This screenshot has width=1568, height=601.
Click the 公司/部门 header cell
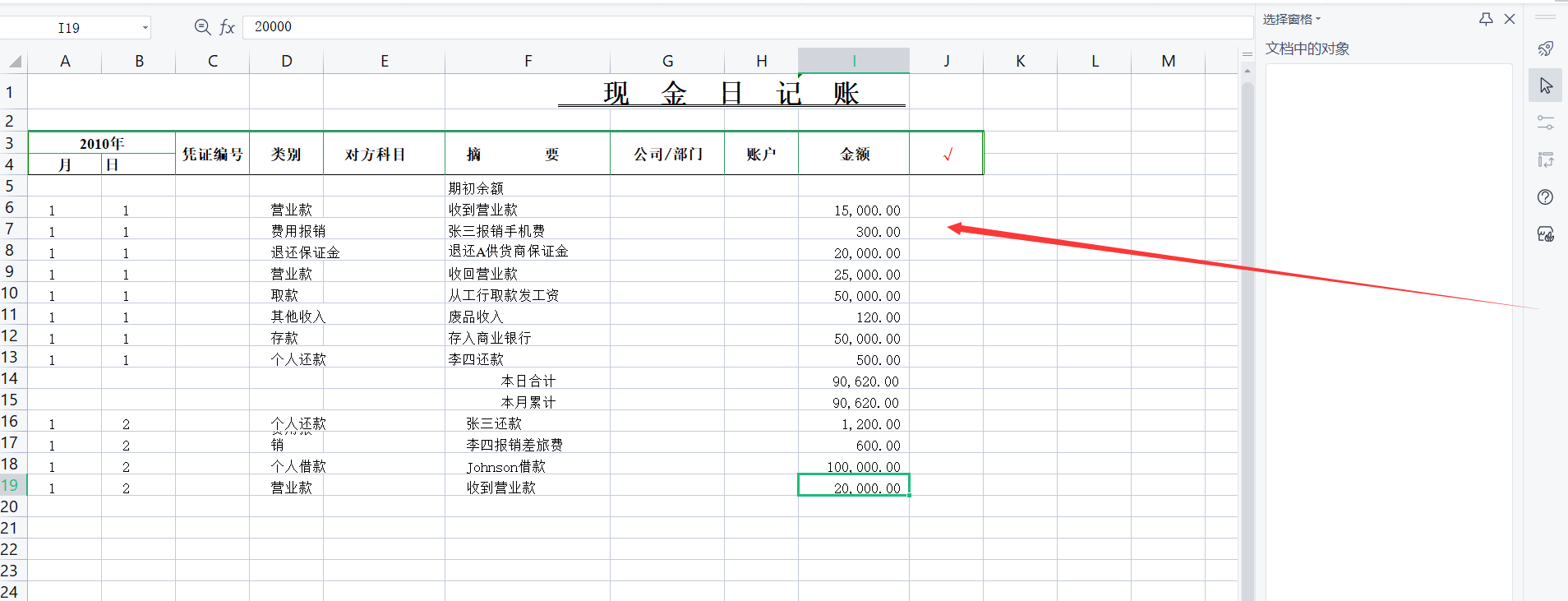pos(667,154)
